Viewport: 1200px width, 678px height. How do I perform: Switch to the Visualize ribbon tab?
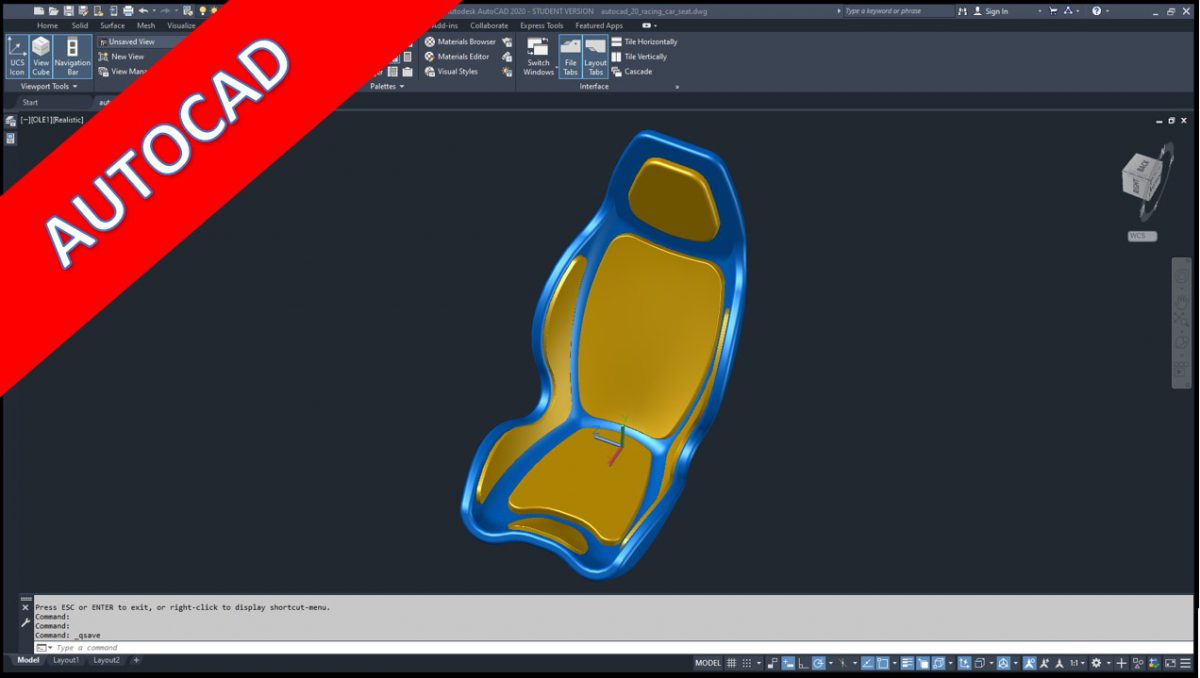pyautogui.click(x=180, y=25)
